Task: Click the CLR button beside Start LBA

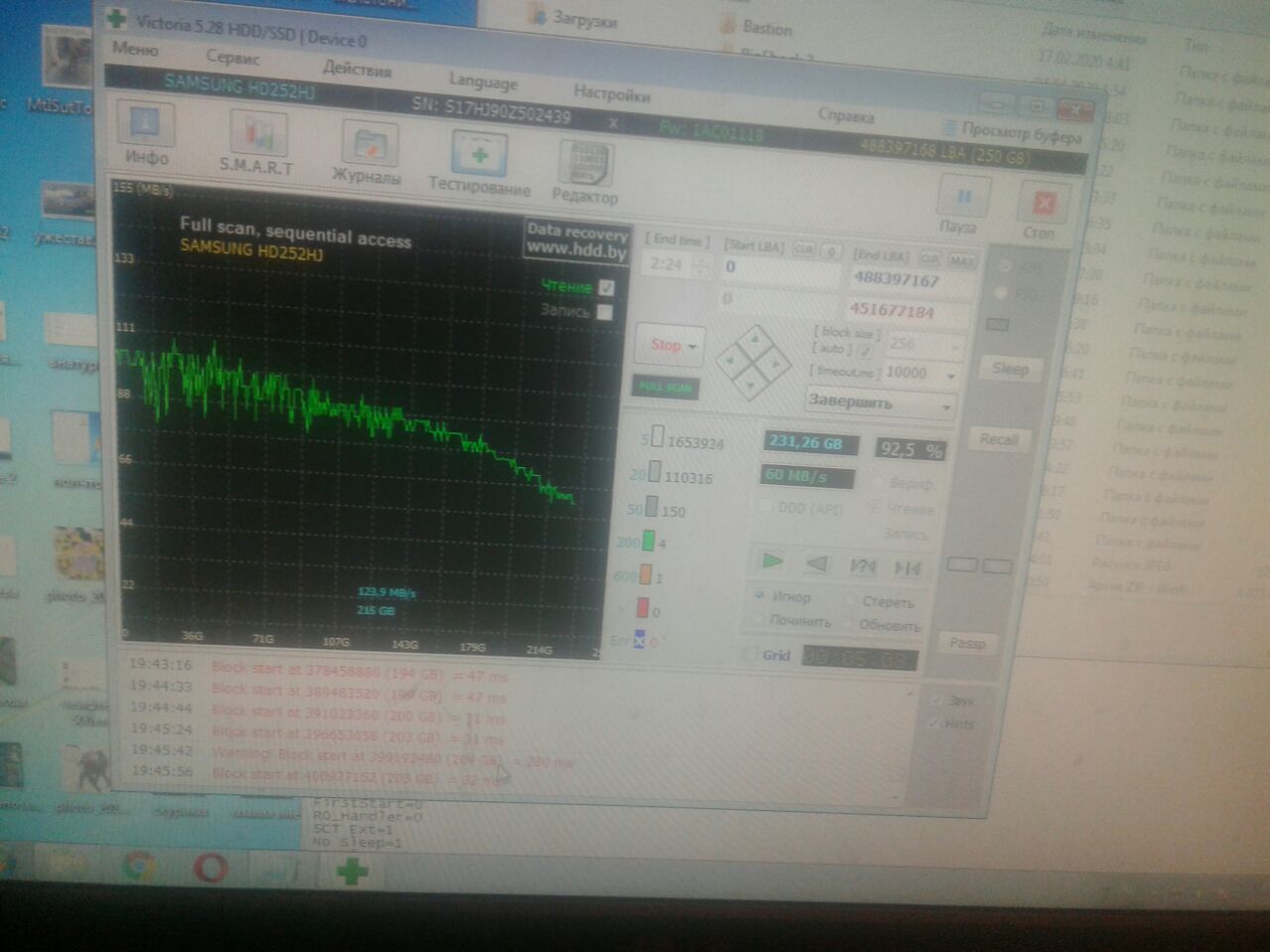Action: (x=803, y=250)
